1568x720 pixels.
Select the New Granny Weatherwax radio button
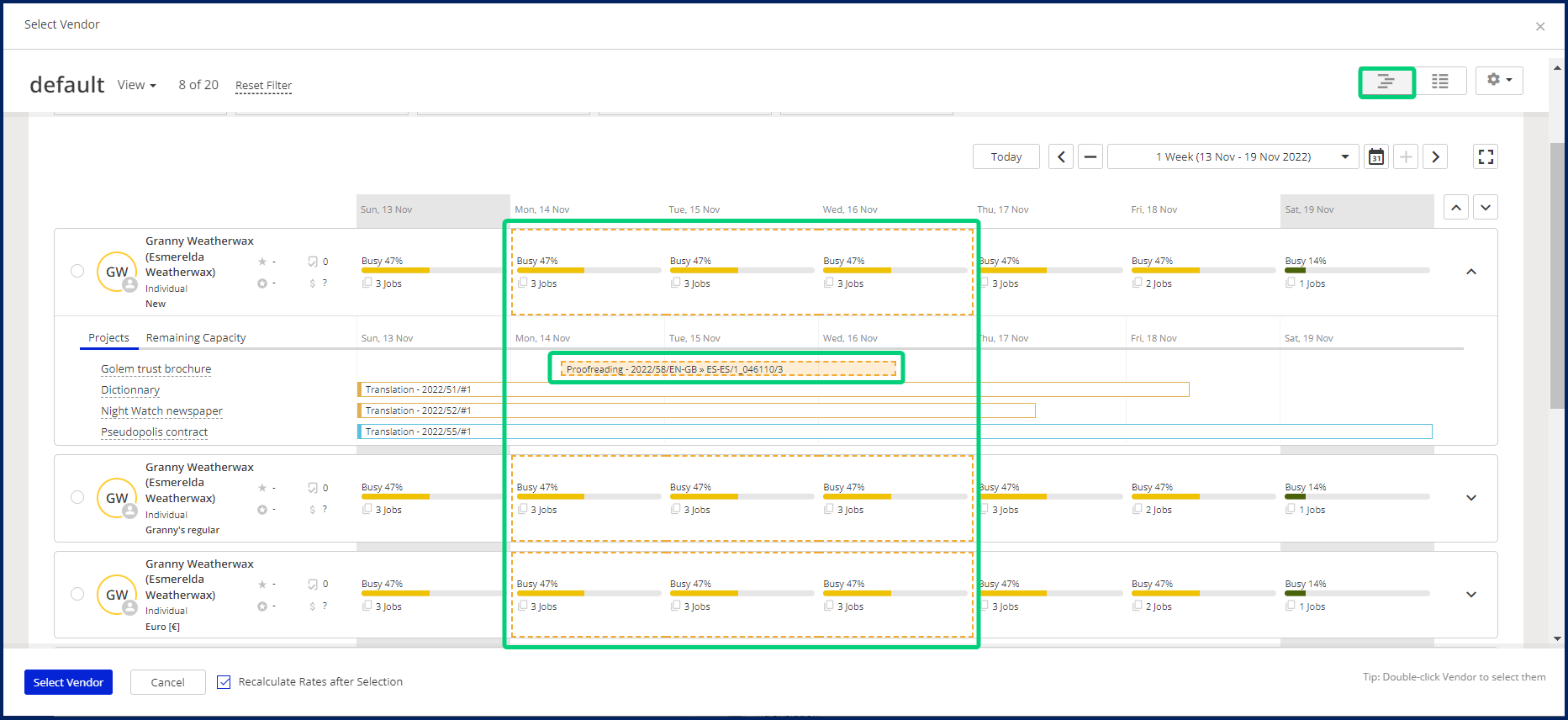[77, 271]
